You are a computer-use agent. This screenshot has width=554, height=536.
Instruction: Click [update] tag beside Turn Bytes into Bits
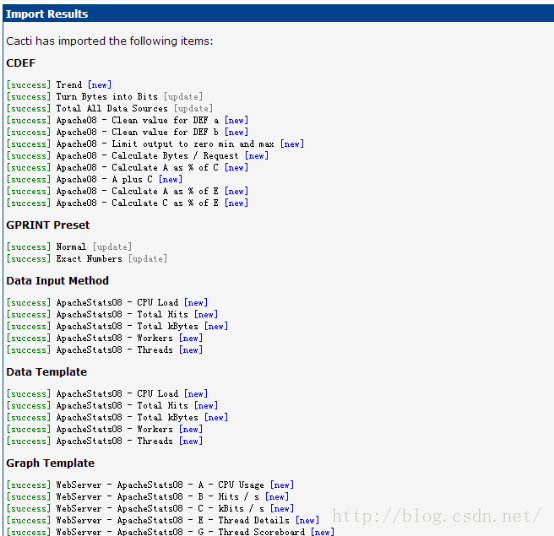[x=183, y=96]
